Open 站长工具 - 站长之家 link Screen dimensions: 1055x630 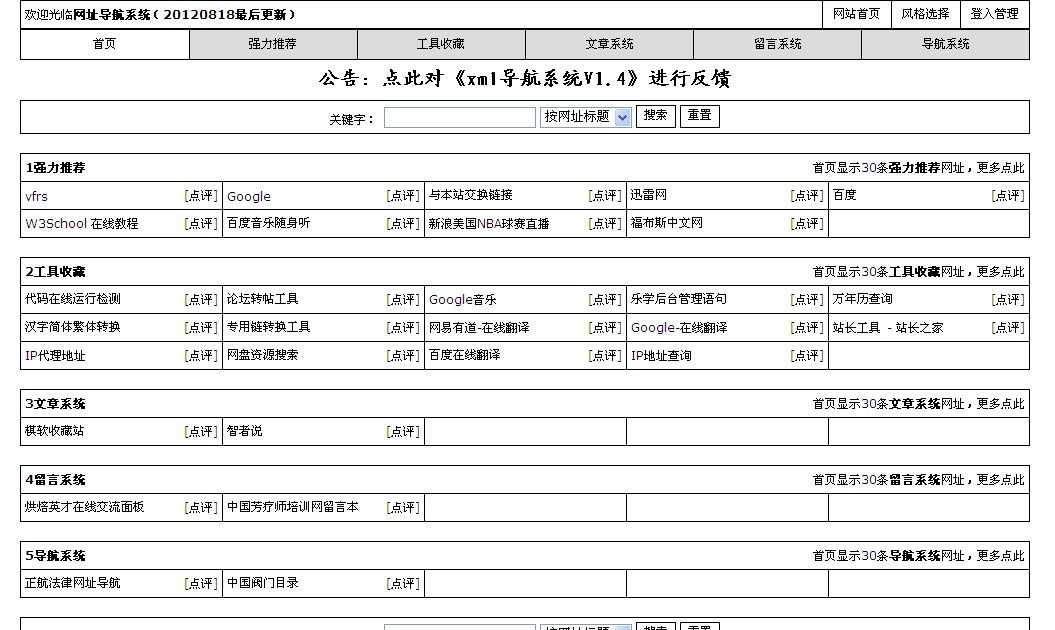[888, 328]
